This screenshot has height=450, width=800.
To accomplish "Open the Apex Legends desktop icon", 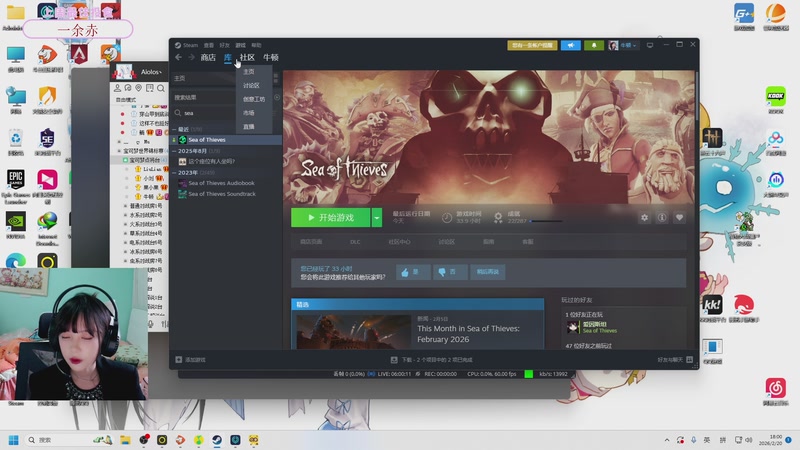I will coord(79,54).
